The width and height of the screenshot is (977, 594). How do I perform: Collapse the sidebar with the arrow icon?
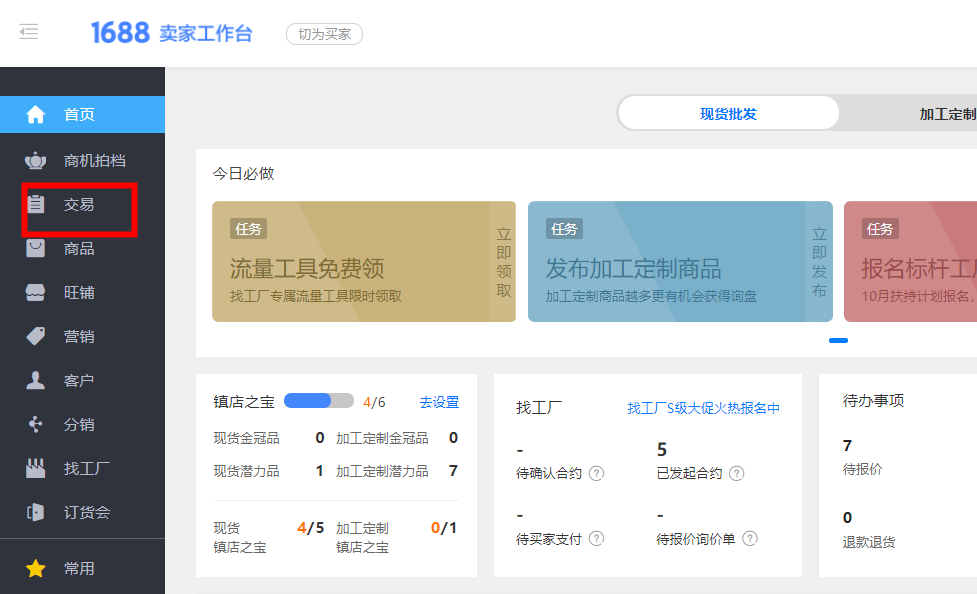click(29, 31)
